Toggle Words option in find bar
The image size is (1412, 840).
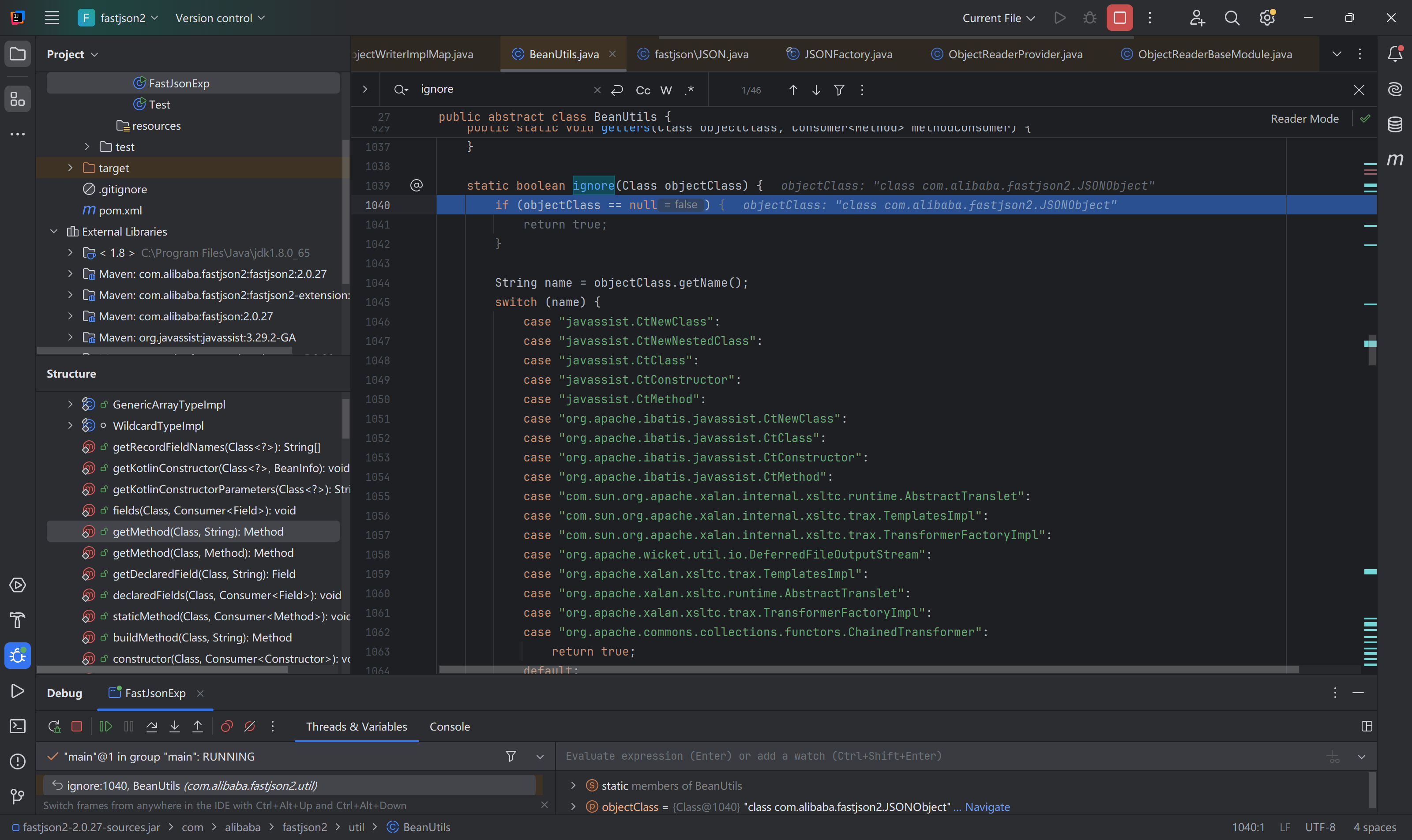(x=666, y=90)
